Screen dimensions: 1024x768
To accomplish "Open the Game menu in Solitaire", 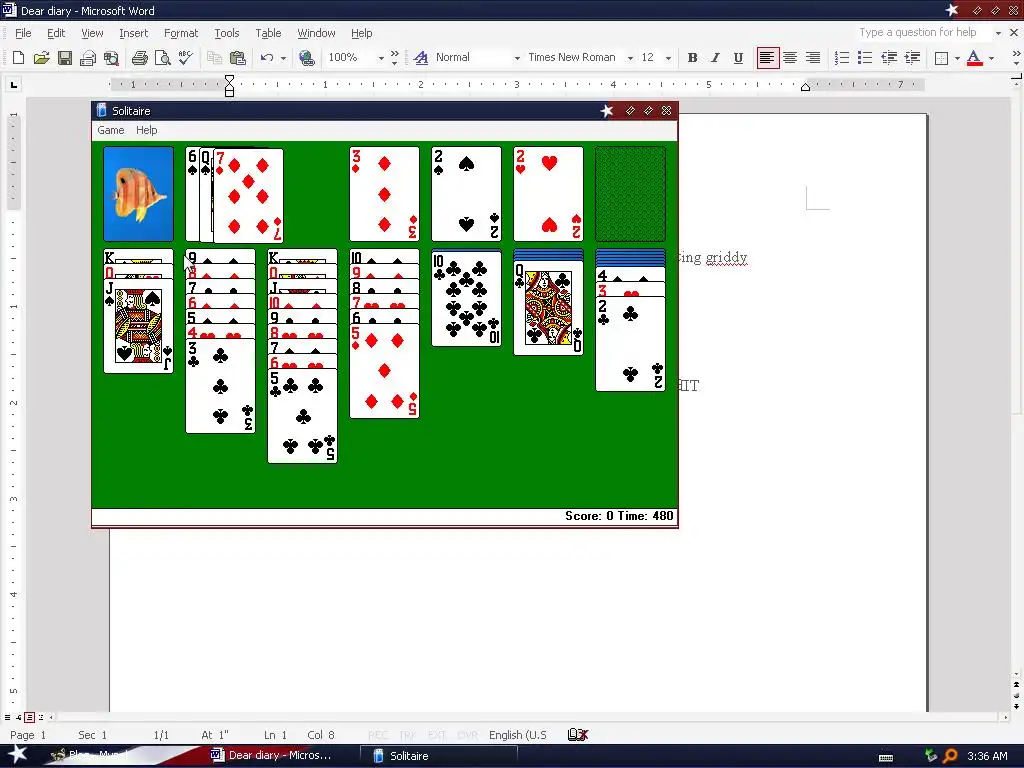I will (110, 130).
